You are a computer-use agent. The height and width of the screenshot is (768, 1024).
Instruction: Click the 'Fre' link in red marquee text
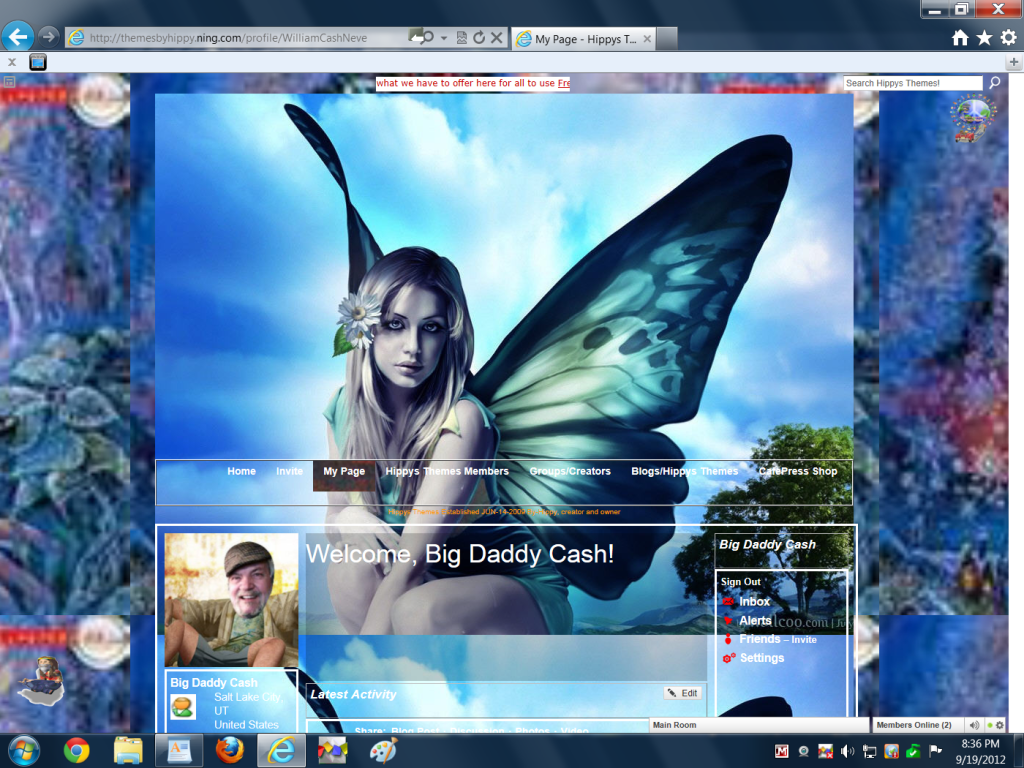pyautogui.click(x=564, y=83)
